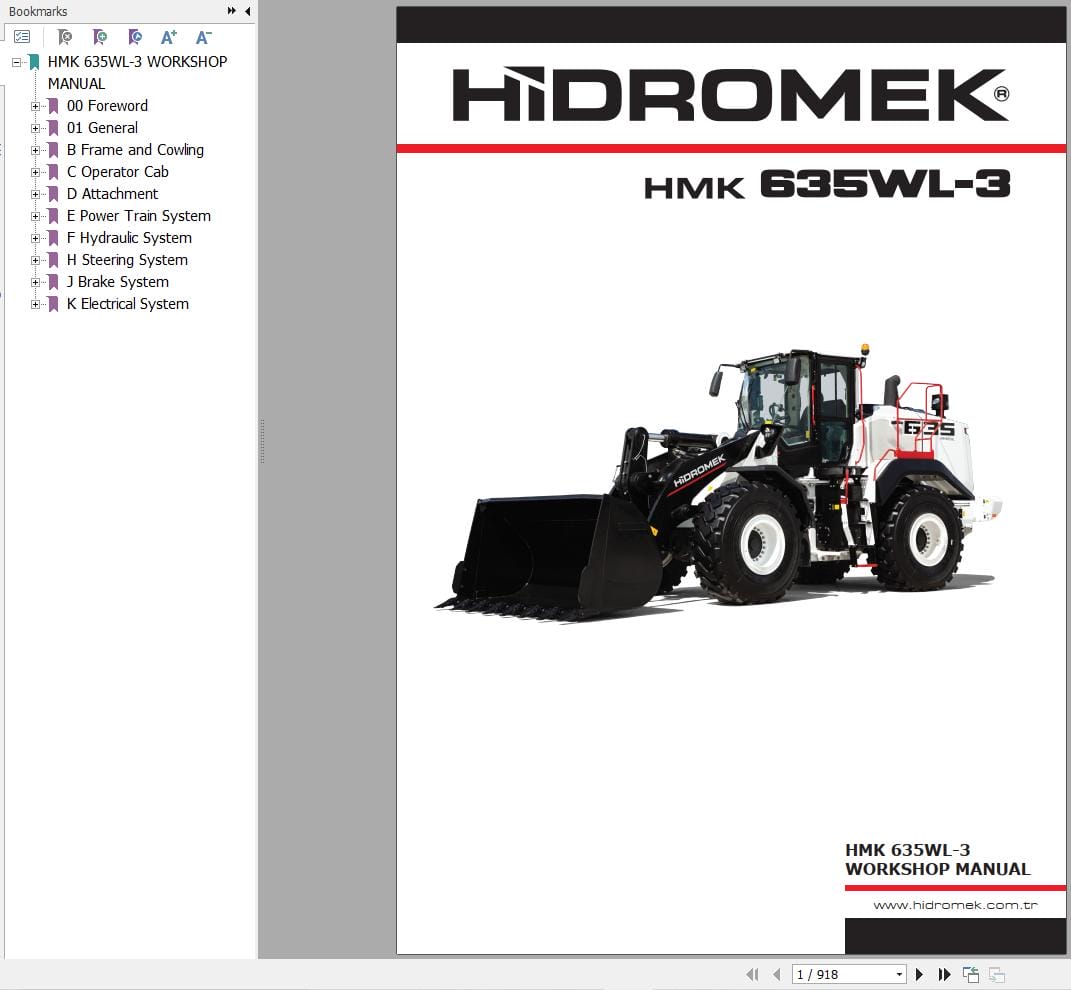Go to J Brake System section
Screen dimensions: 1071x990
coord(117,281)
